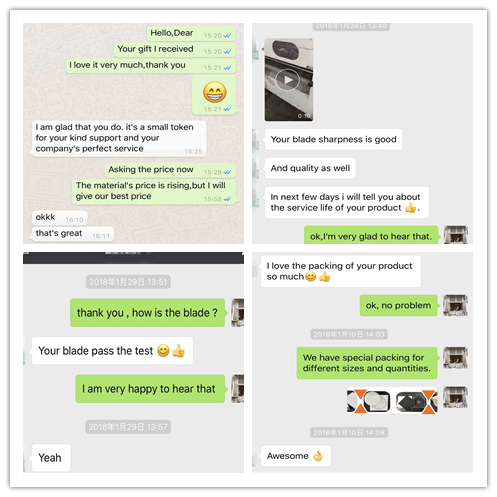
Task: Open the round white packing photo
Action: 369,400
